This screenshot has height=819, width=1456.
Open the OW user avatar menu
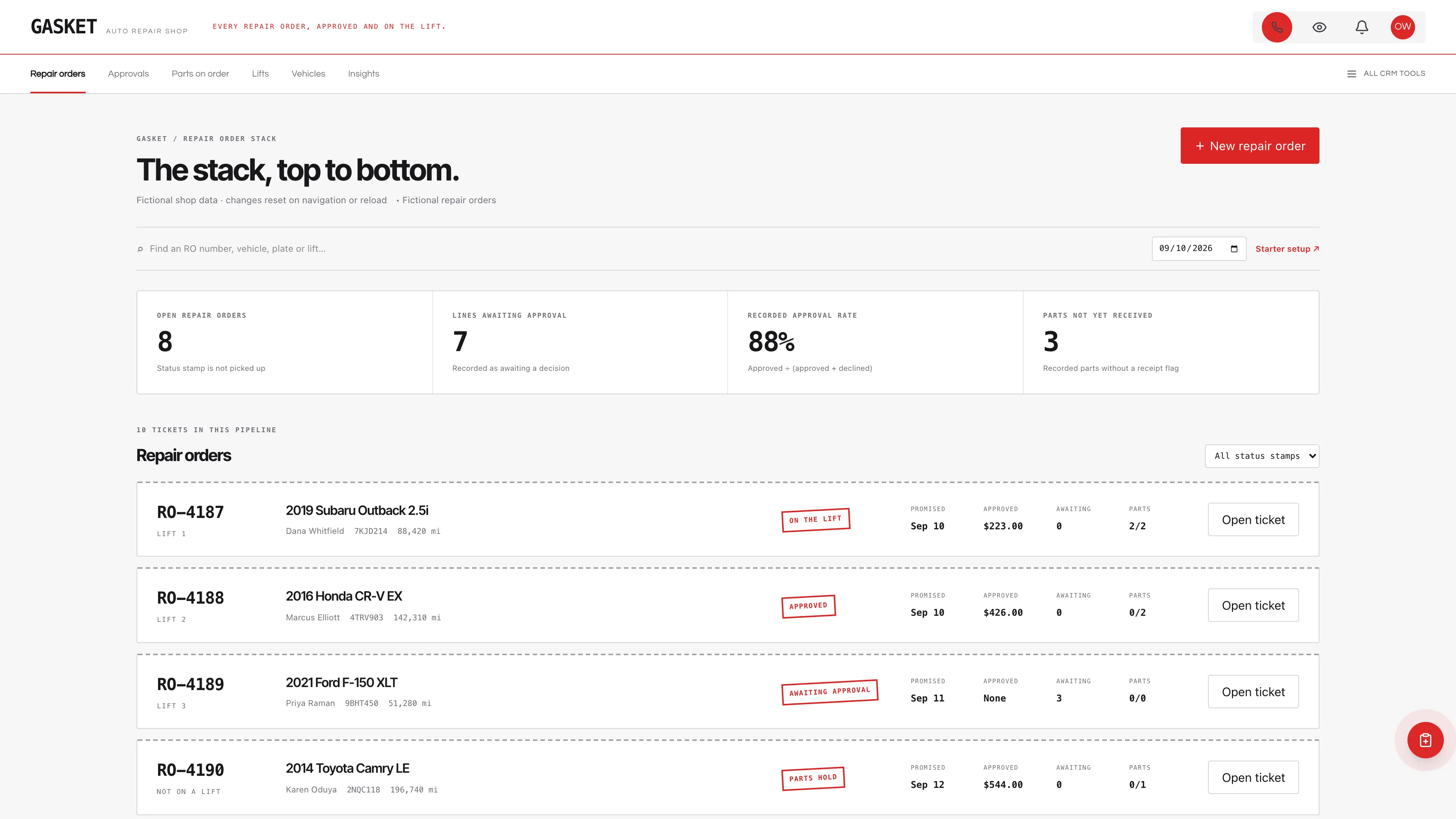(1402, 27)
